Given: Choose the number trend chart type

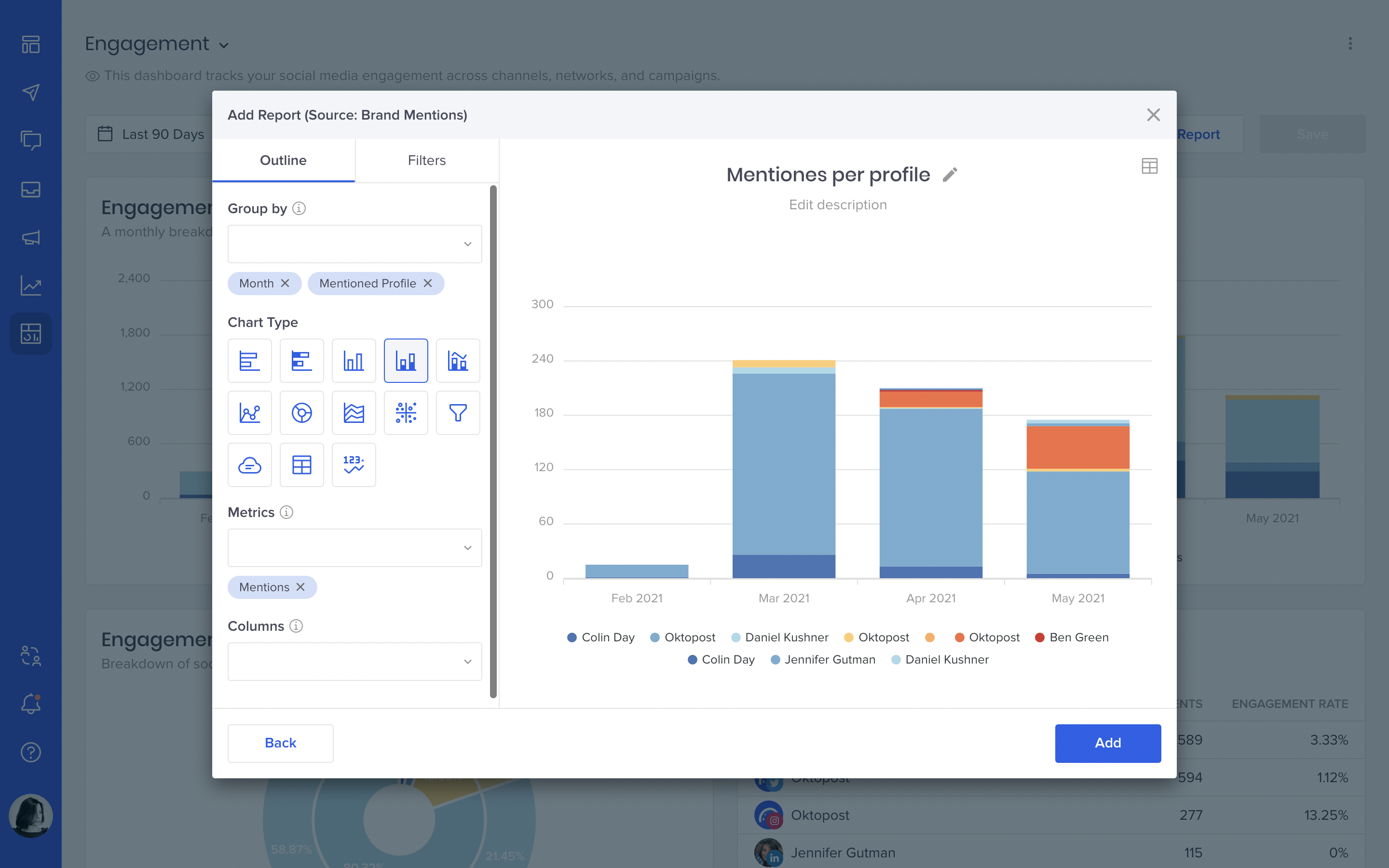Looking at the screenshot, I should click(354, 465).
